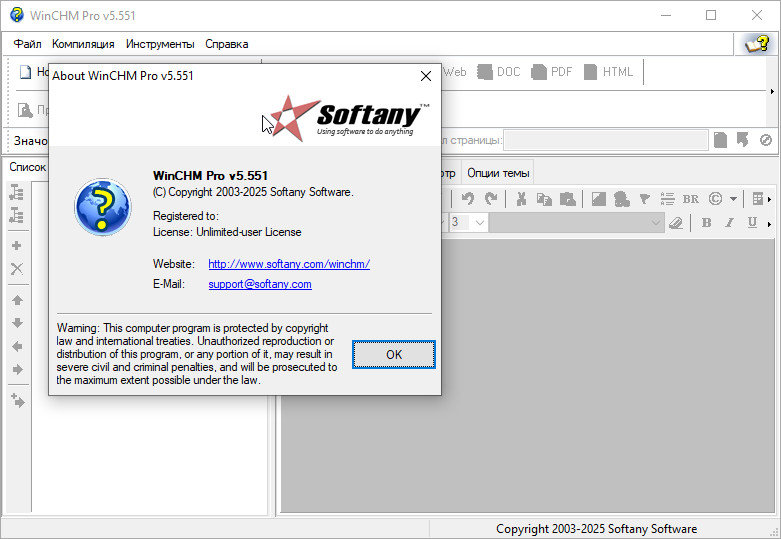781x539 pixels.
Task: Click the page file input field
Action: coord(605,141)
